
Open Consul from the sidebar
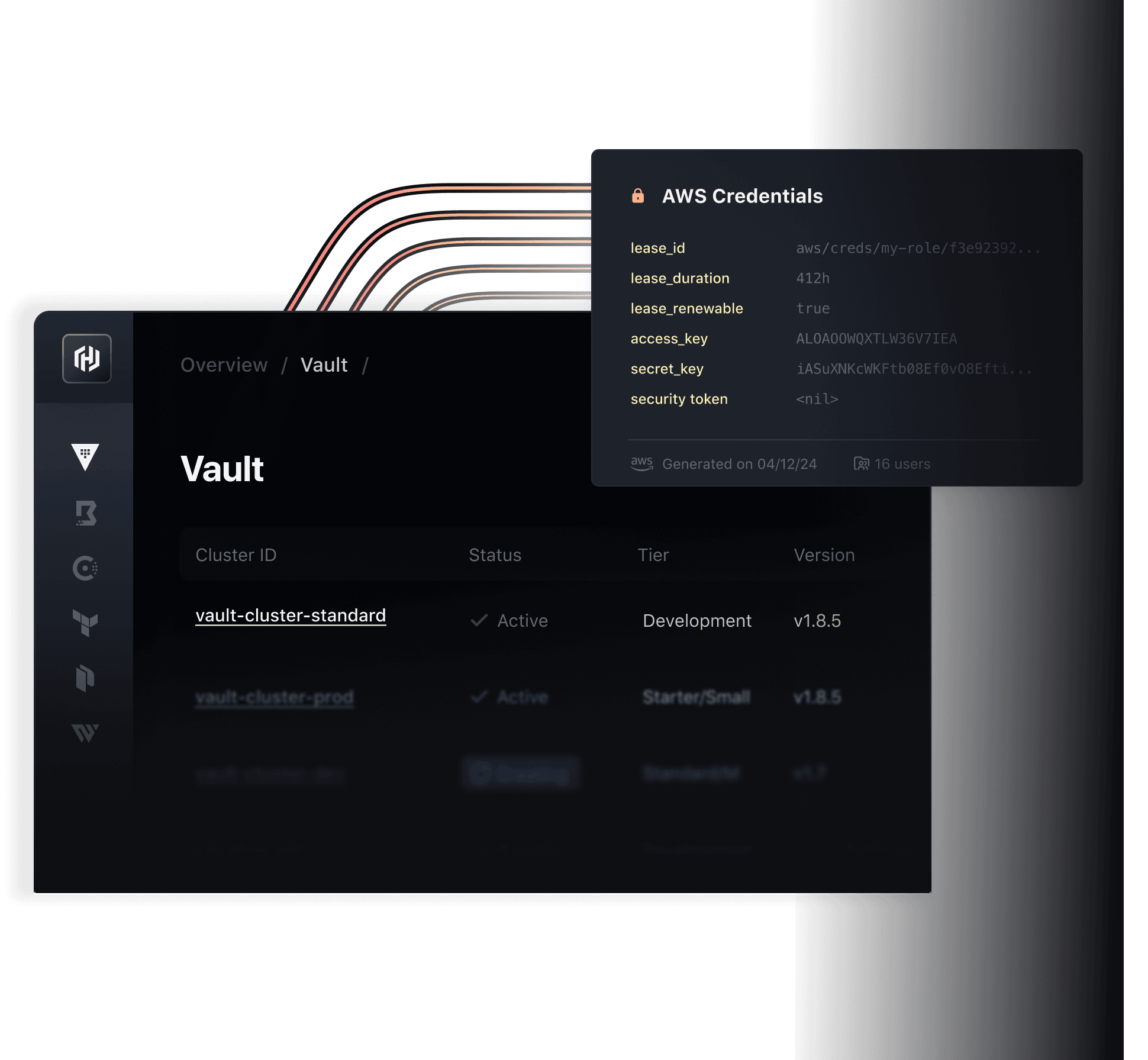[x=86, y=568]
